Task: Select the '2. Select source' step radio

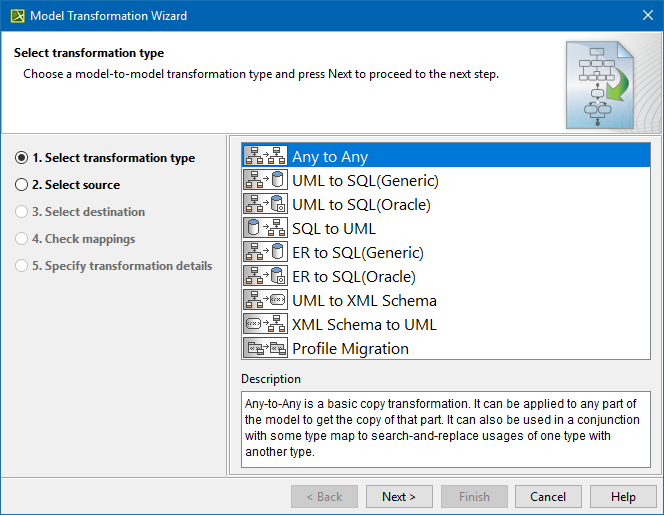Action: tap(22, 185)
